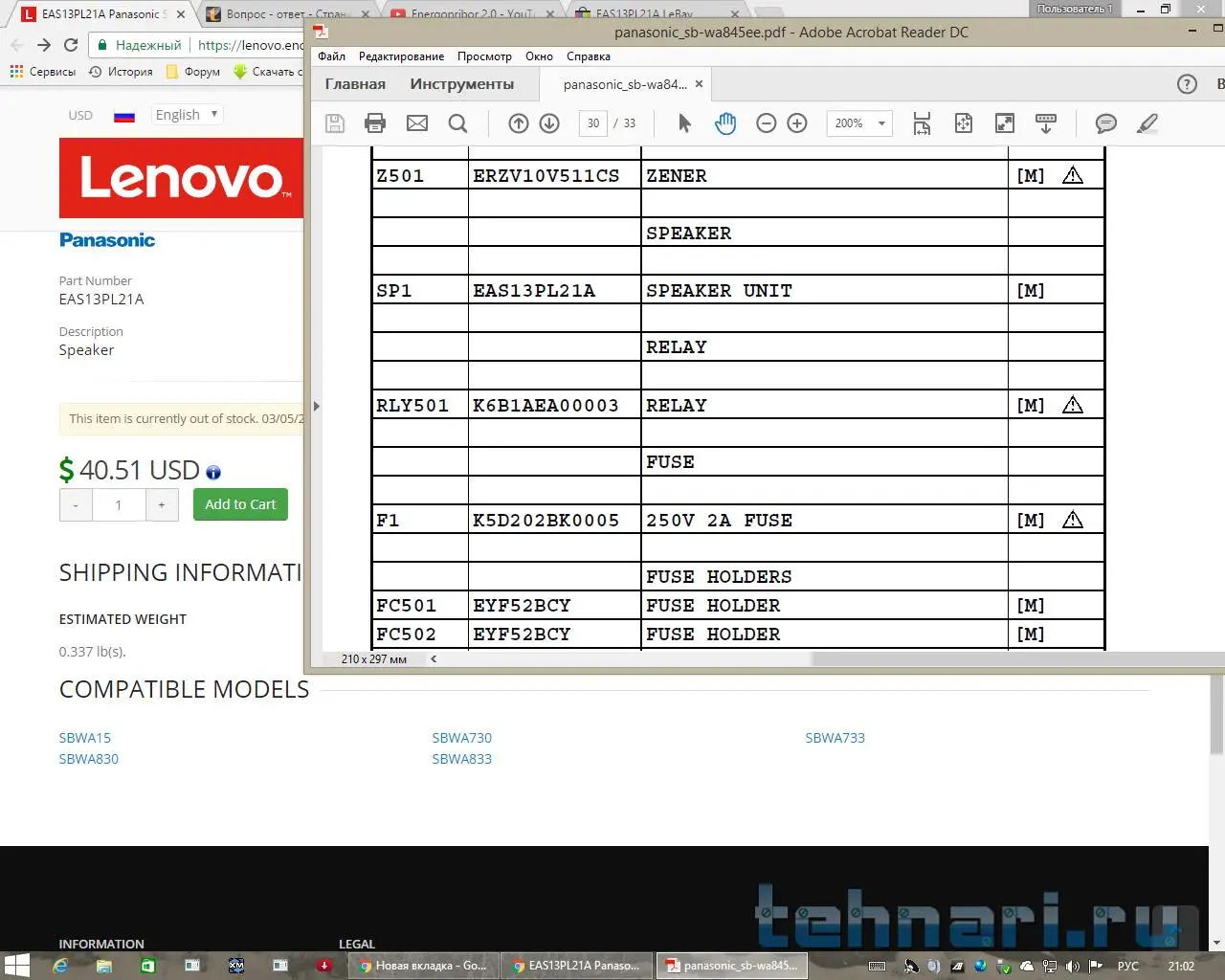
Task: Switch to Новая вкладка Chrome taskbar window
Action: [423, 966]
